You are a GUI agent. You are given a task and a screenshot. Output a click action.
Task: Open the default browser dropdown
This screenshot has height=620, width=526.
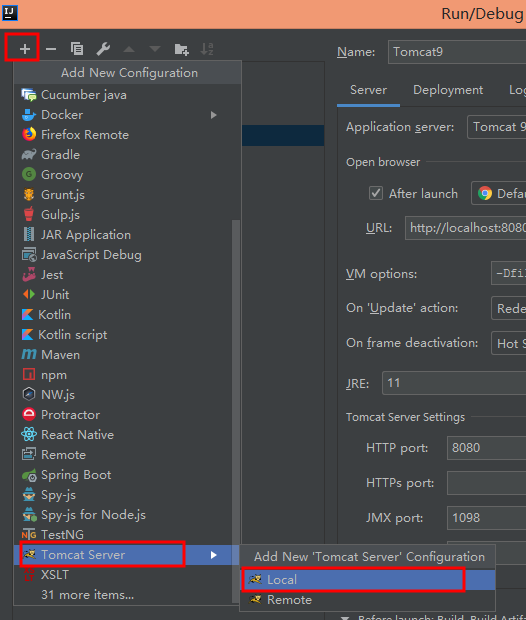coord(499,193)
